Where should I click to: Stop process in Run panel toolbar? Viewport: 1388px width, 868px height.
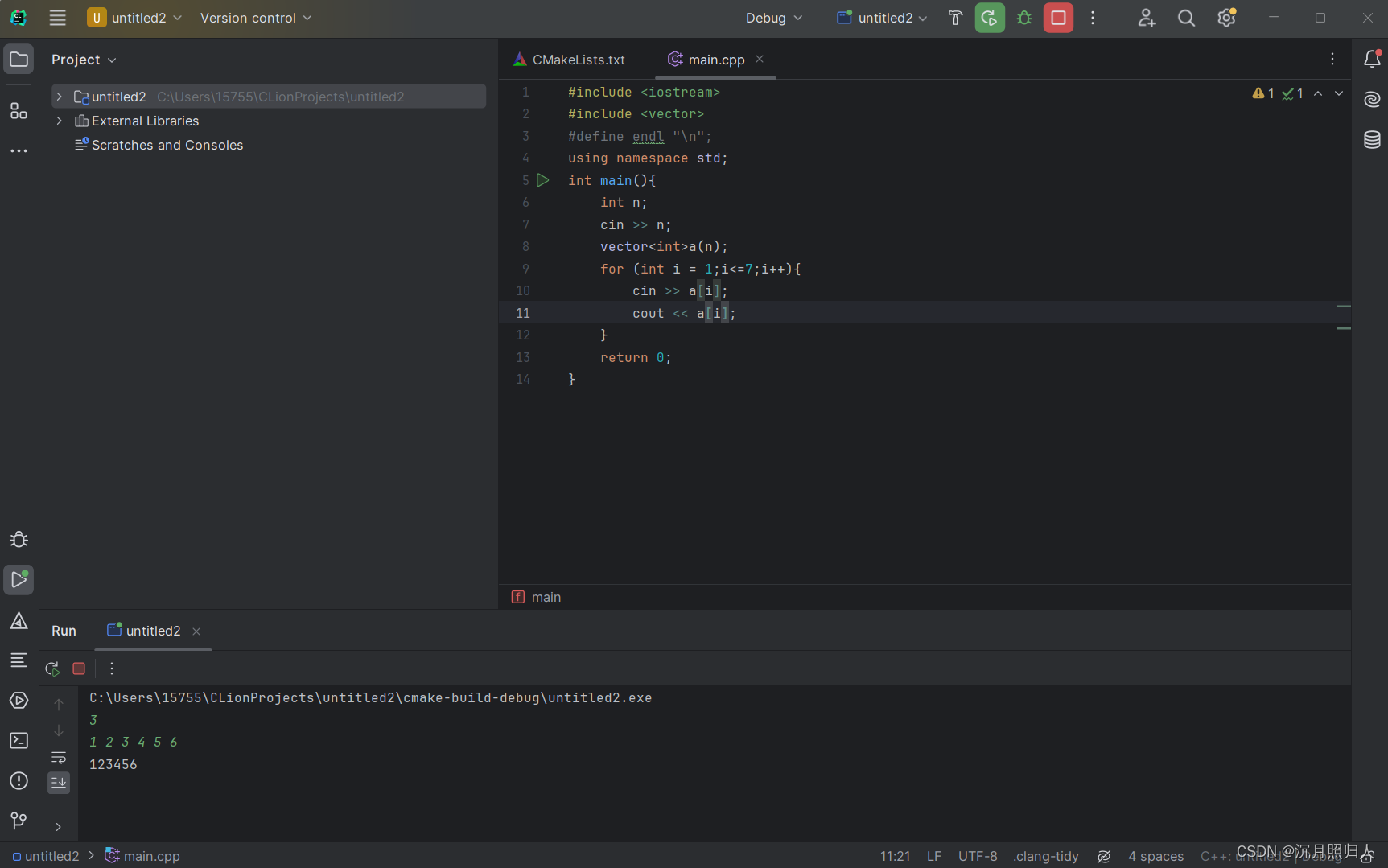click(79, 668)
